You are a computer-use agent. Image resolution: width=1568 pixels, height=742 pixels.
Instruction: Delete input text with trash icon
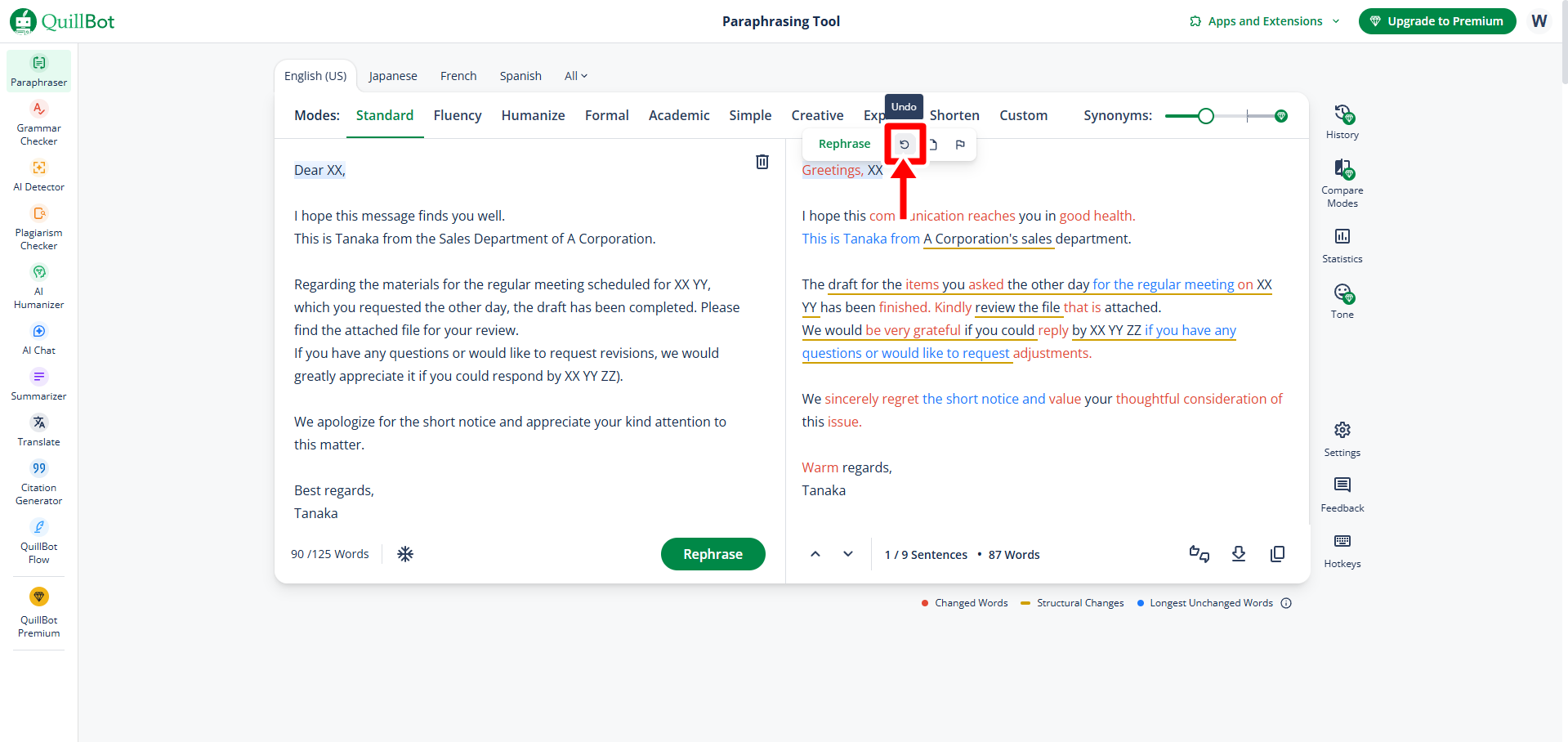(762, 162)
